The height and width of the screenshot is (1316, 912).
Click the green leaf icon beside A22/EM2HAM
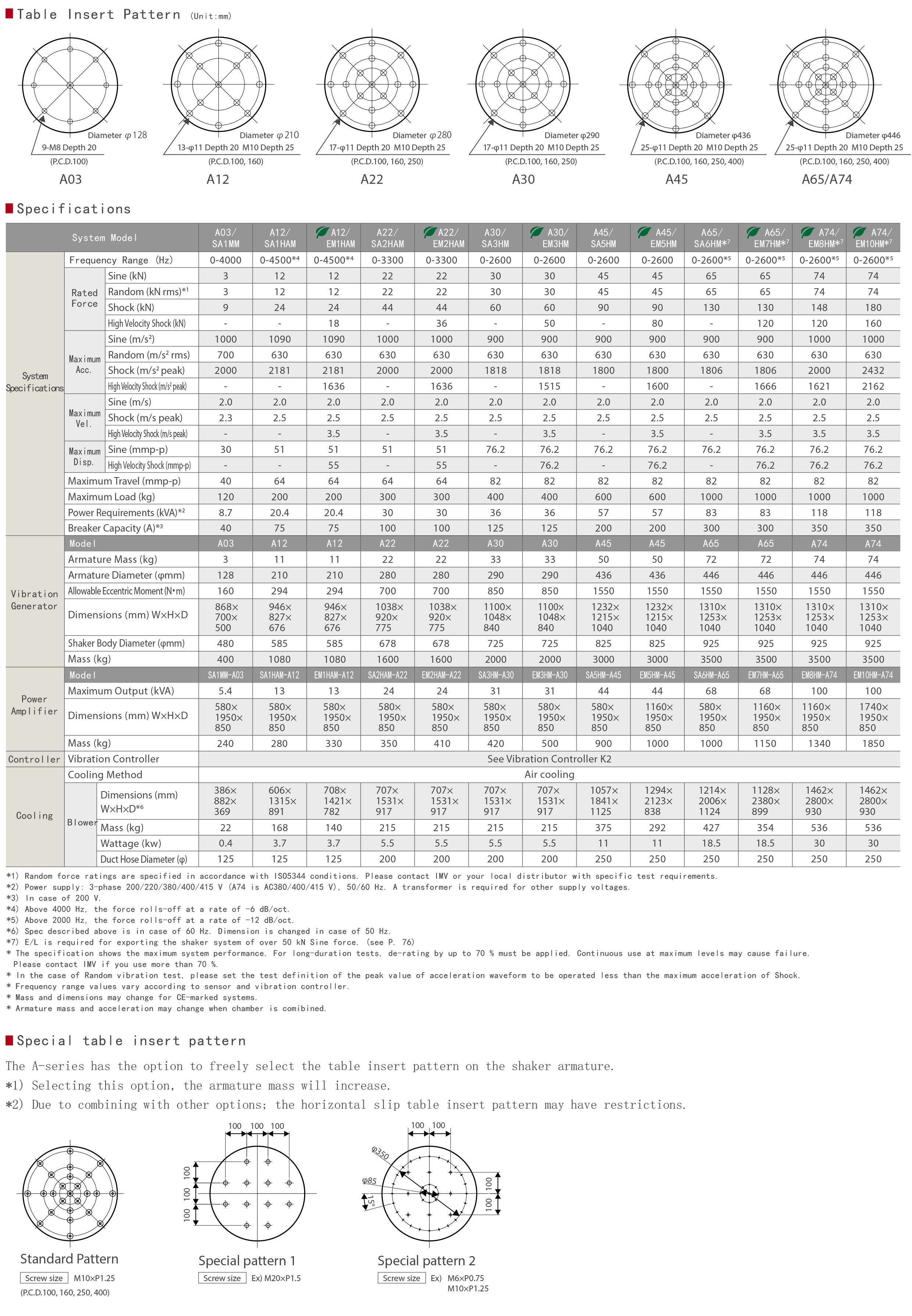coord(430,232)
